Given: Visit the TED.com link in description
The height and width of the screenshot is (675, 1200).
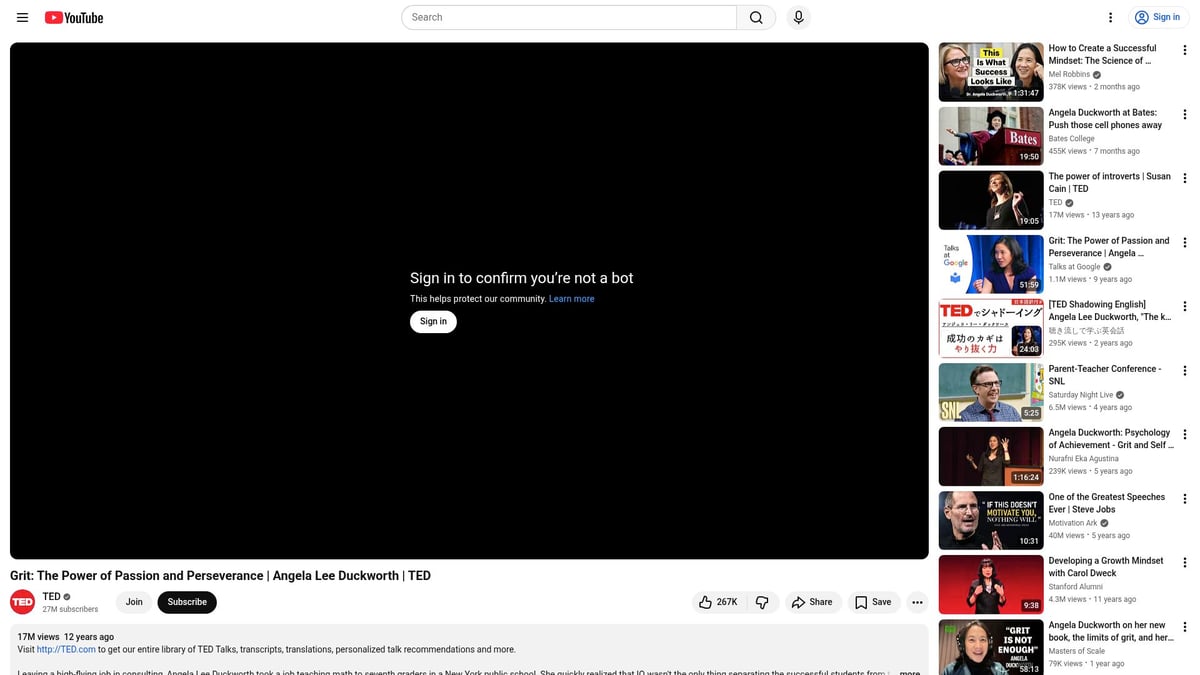Looking at the screenshot, I should 66,649.
